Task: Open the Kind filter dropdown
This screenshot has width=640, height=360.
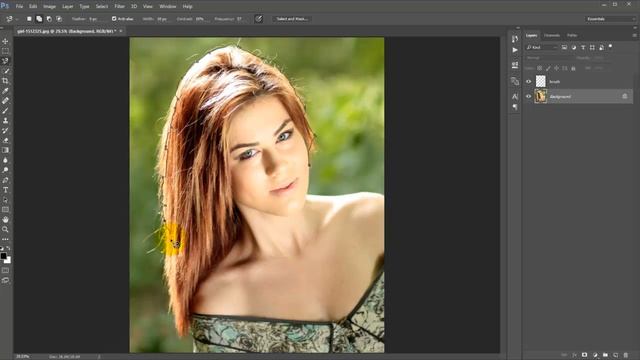Action: pos(542,47)
